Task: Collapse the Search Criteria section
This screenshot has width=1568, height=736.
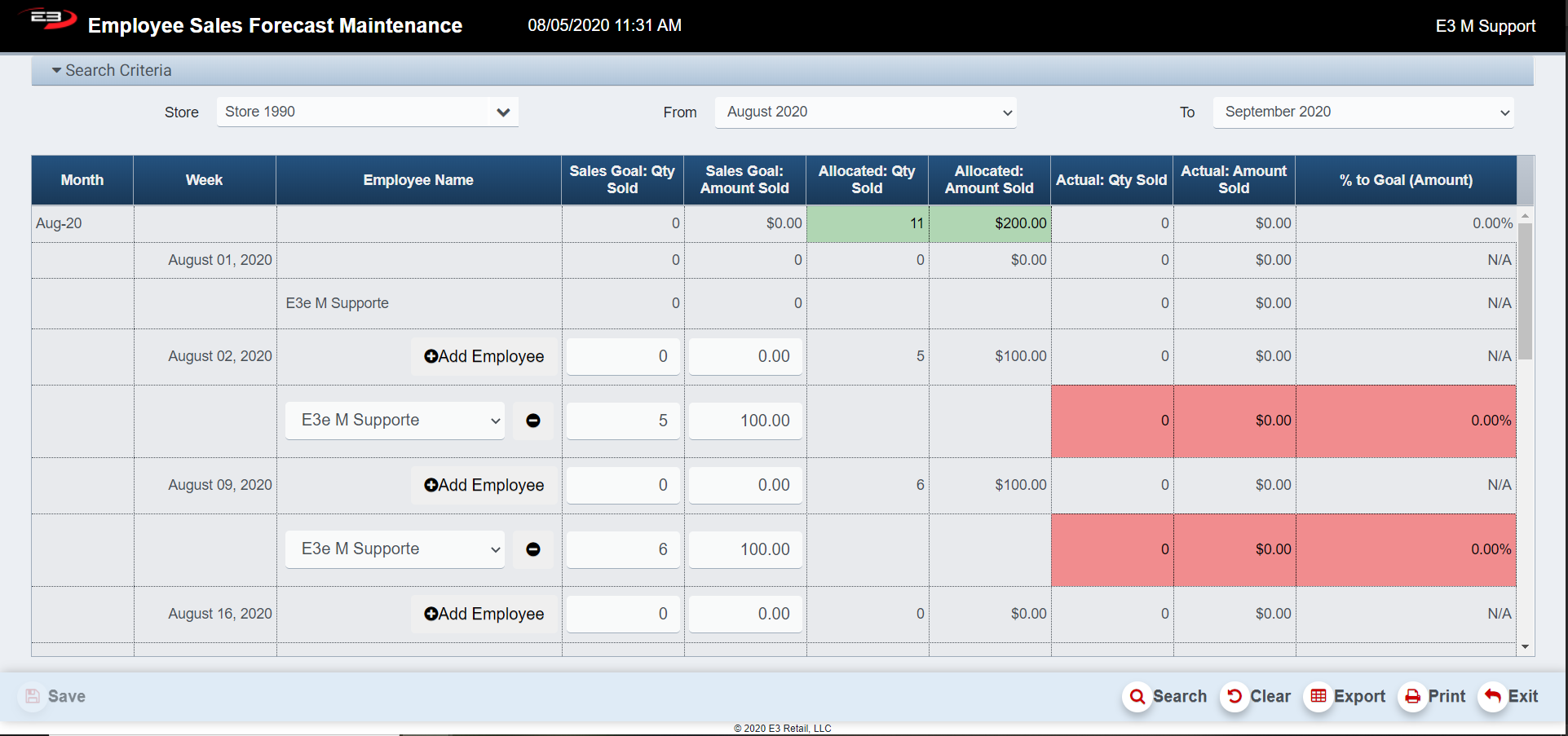Action: [57, 71]
